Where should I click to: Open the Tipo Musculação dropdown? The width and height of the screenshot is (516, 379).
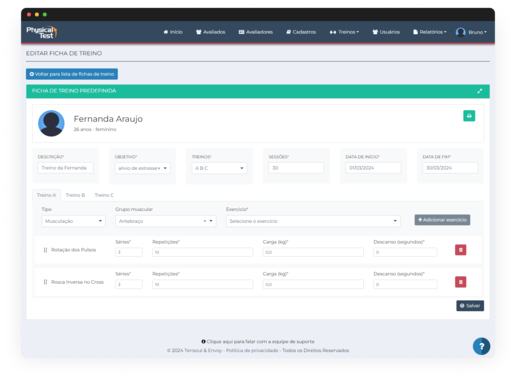click(x=73, y=221)
